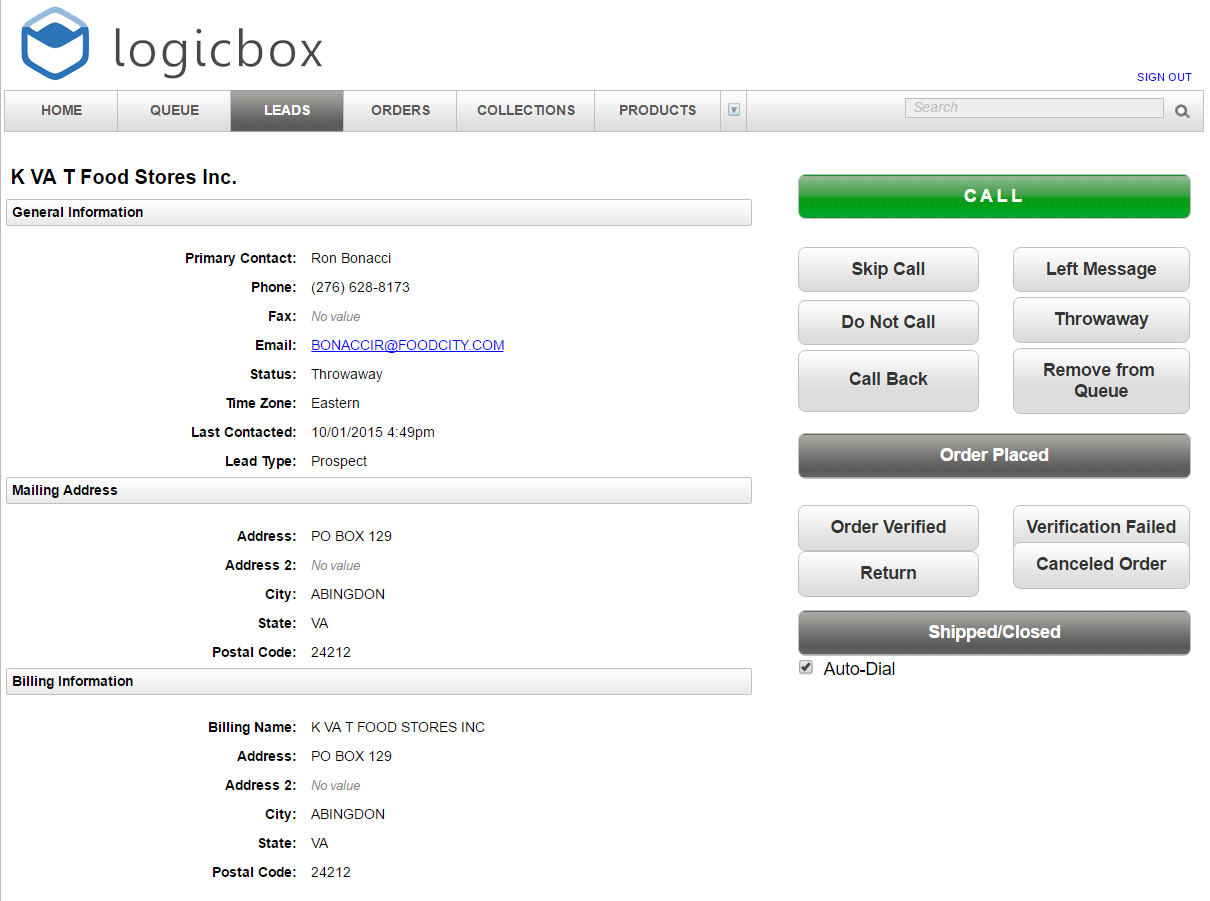Open the QUEUE tab
The height and width of the screenshot is (901, 1210).
(175, 110)
